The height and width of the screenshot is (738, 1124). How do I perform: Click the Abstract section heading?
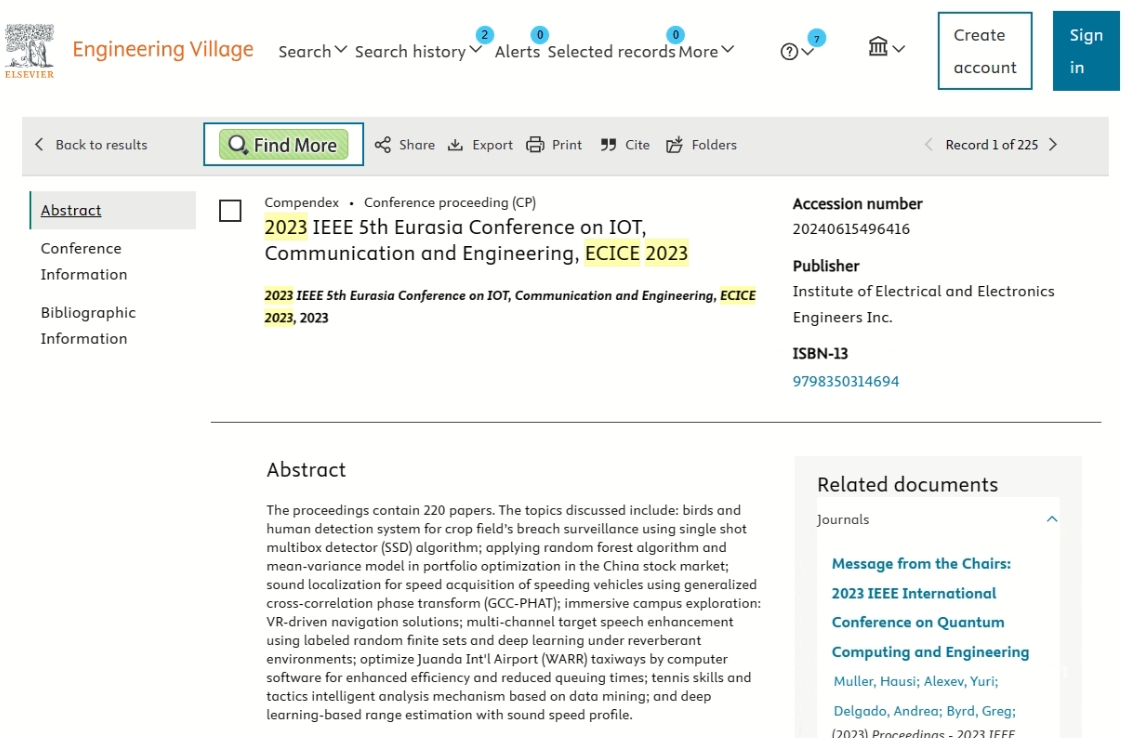pyautogui.click(x=306, y=470)
